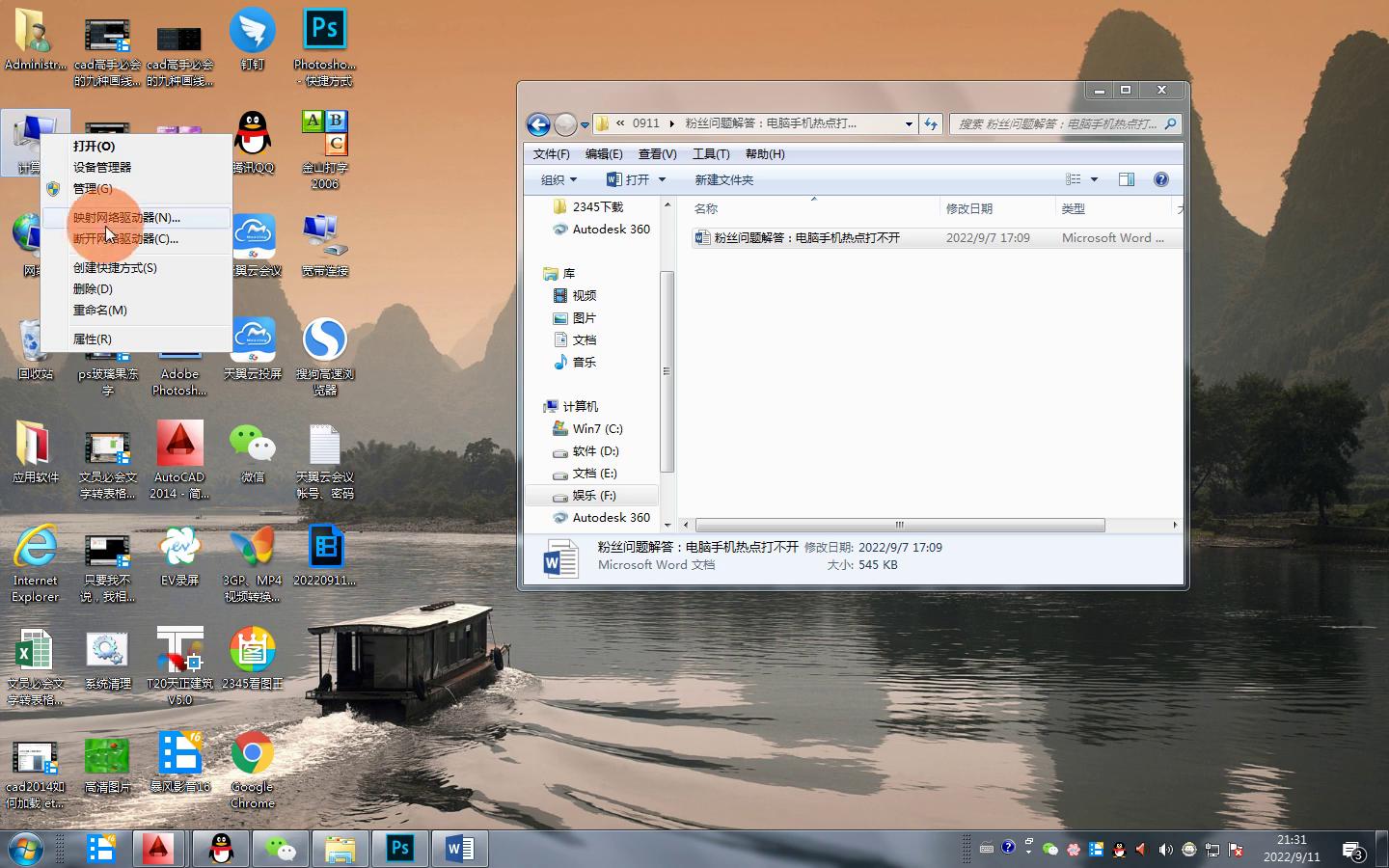Click the refresh button beside address bar

point(931,123)
